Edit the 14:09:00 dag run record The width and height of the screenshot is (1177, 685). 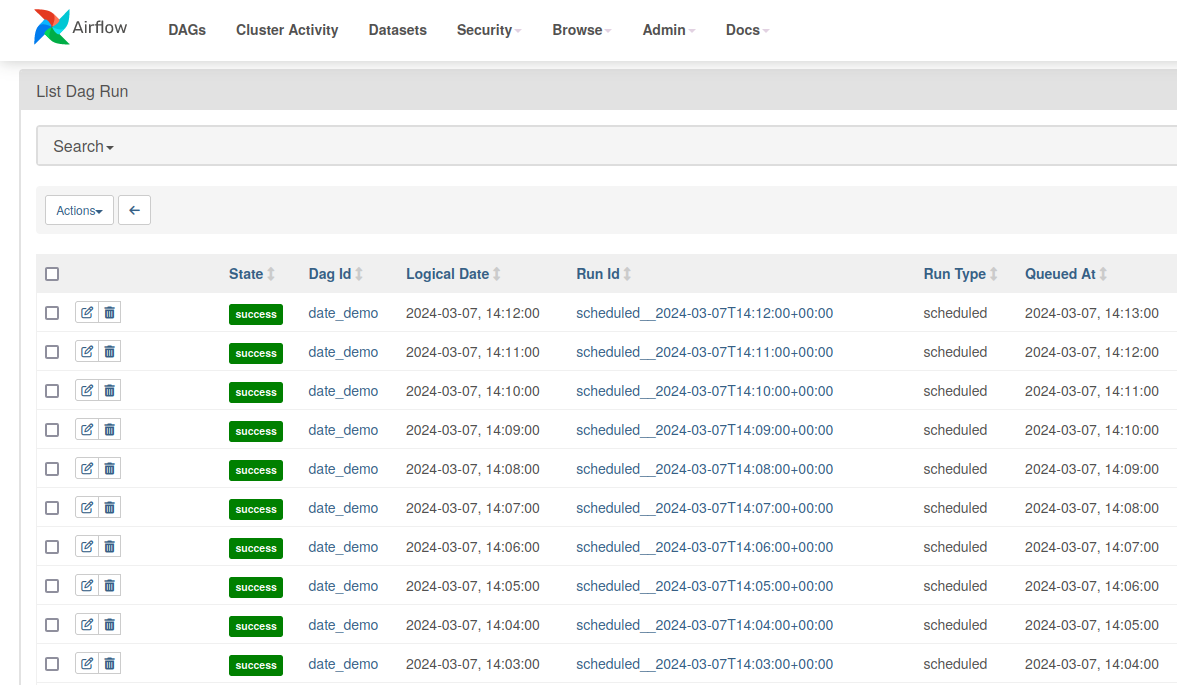87,430
